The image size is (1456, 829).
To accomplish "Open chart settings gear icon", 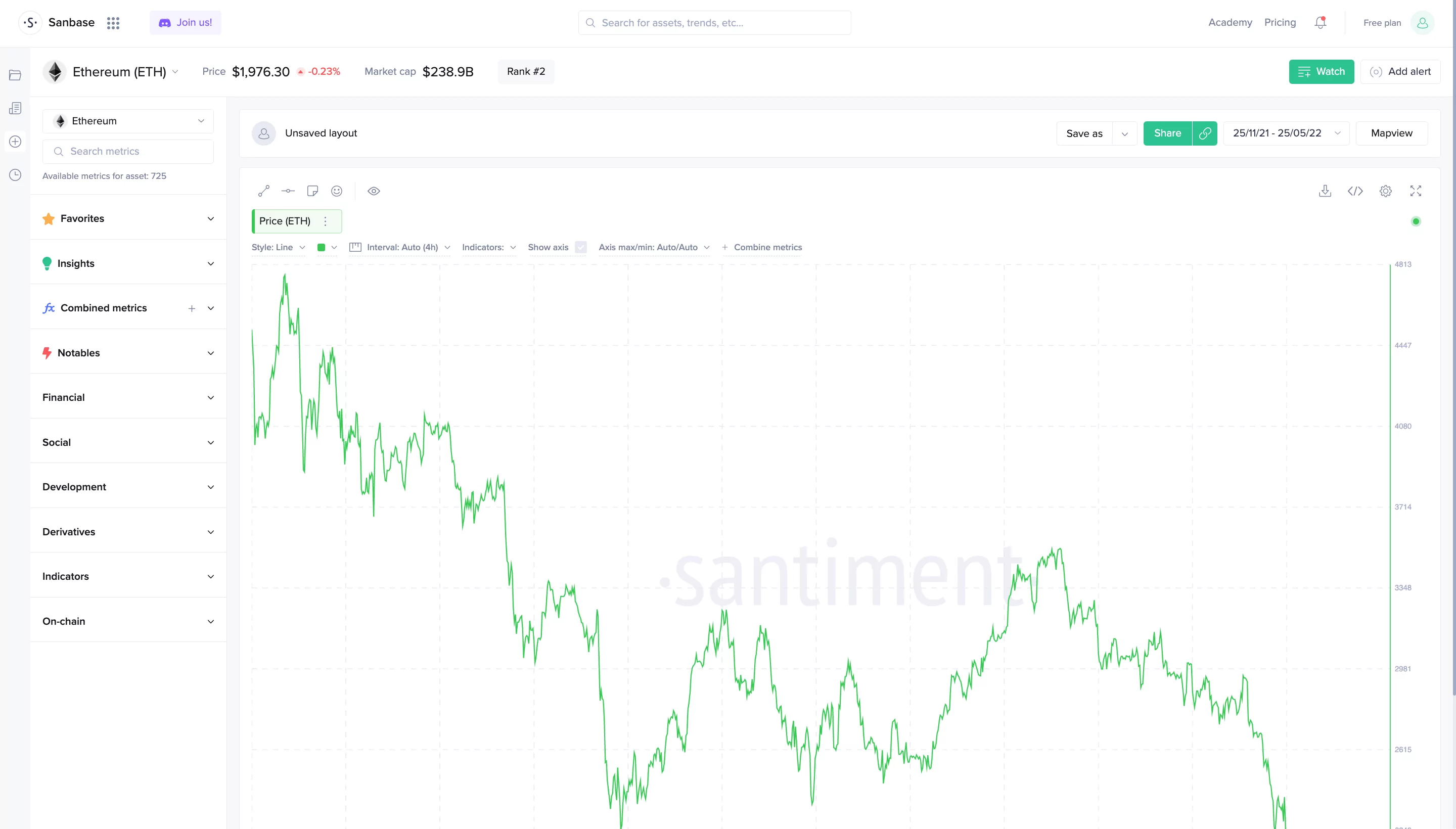I will coord(1385,191).
